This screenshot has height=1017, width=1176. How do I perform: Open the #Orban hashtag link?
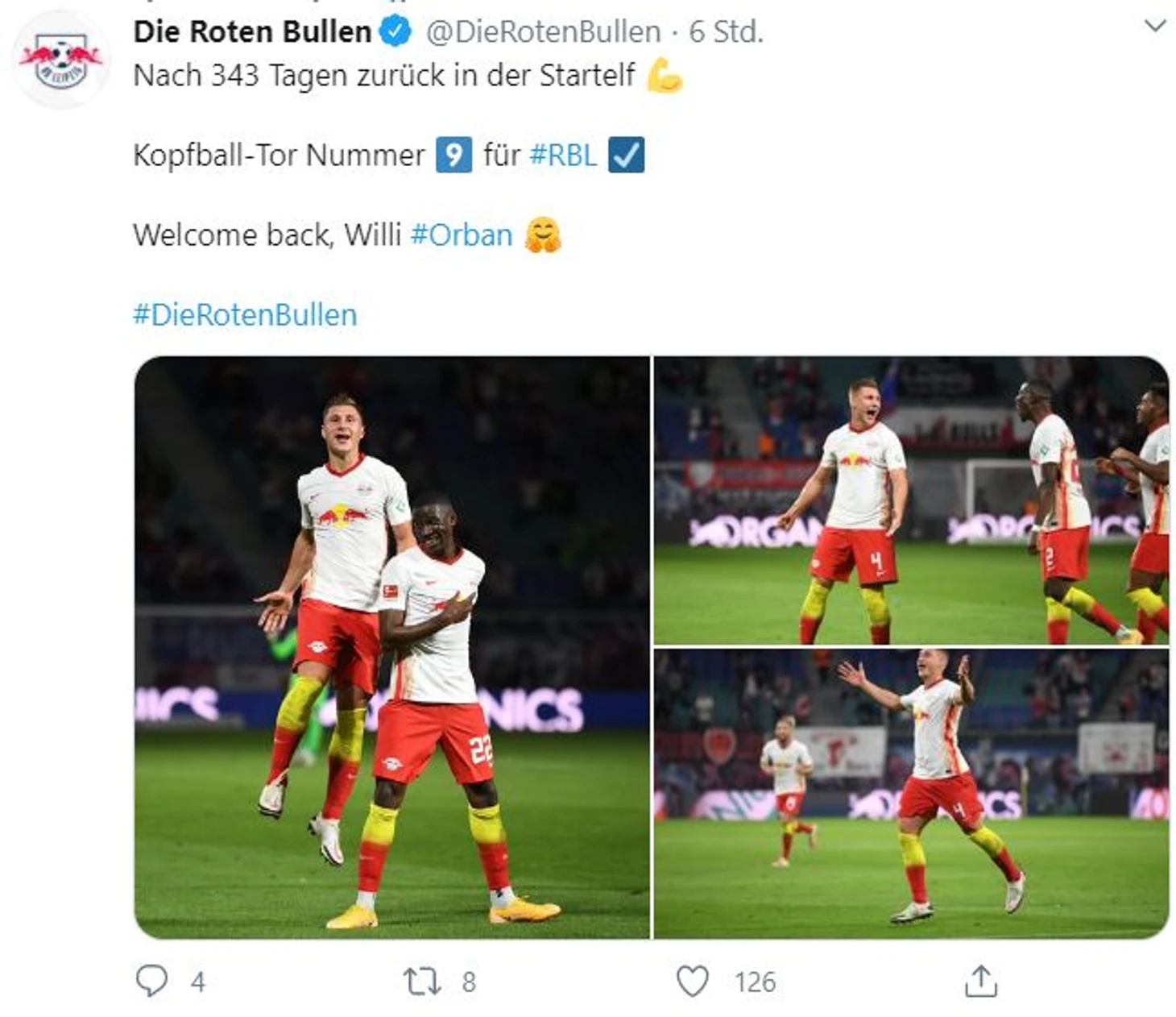461,235
